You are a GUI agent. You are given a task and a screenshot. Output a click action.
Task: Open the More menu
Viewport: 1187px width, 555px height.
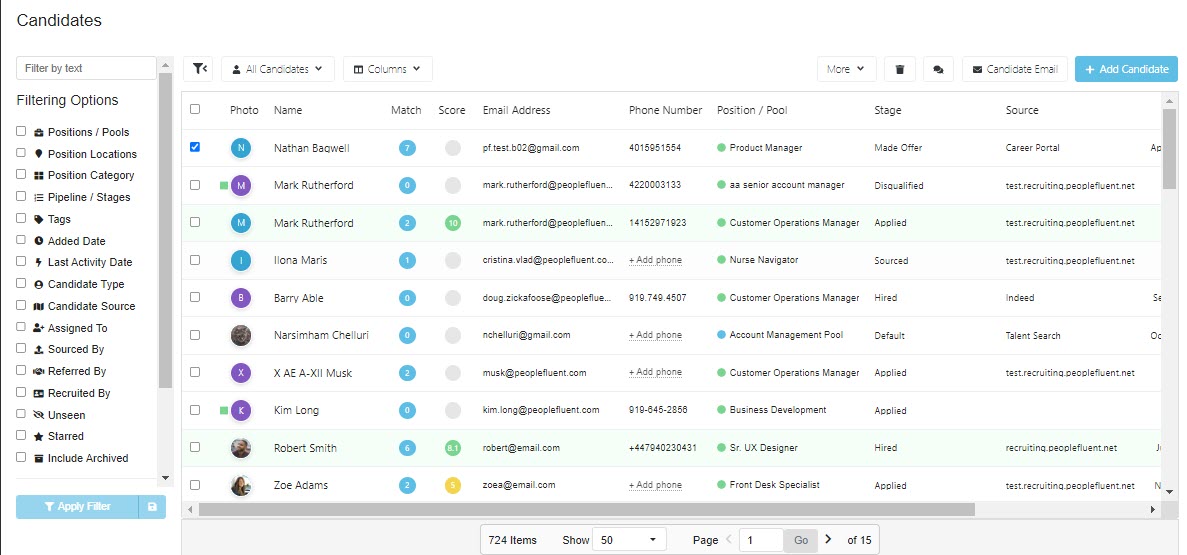846,69
